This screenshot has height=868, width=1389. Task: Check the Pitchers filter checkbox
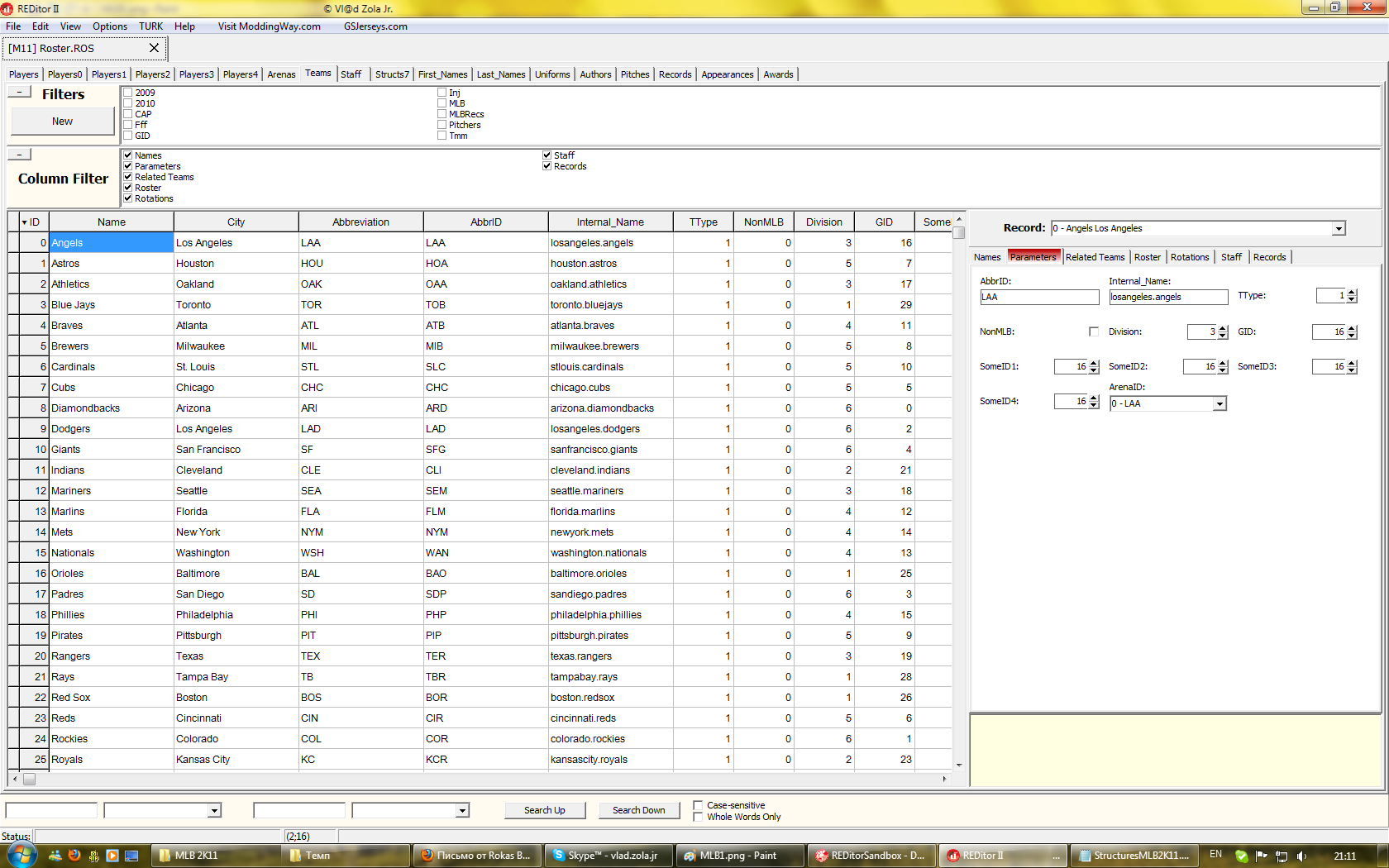click(x=442, y=125)
